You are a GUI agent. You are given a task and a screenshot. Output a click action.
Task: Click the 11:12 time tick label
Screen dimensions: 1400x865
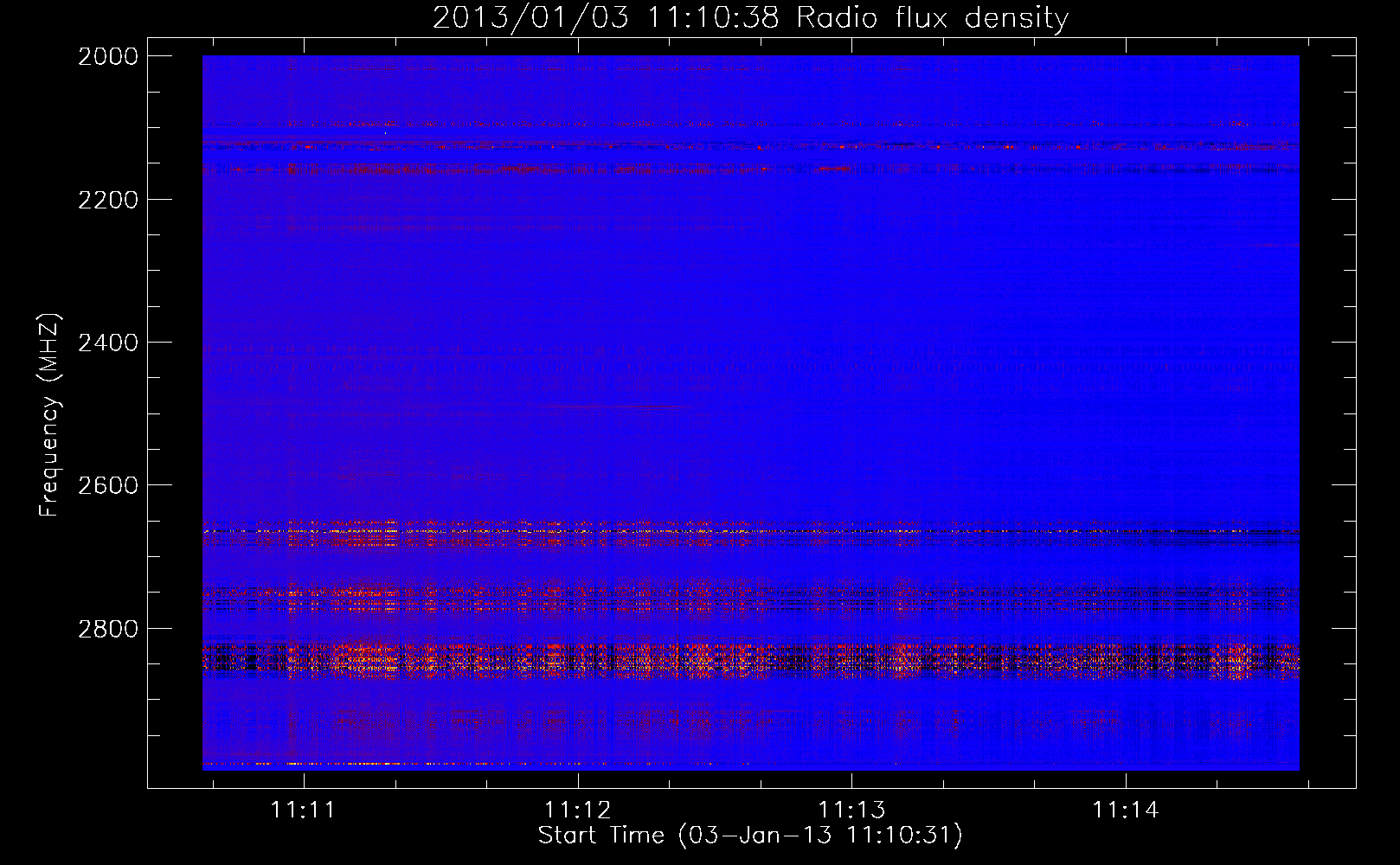pyautogui.click(x=577, y=810)
